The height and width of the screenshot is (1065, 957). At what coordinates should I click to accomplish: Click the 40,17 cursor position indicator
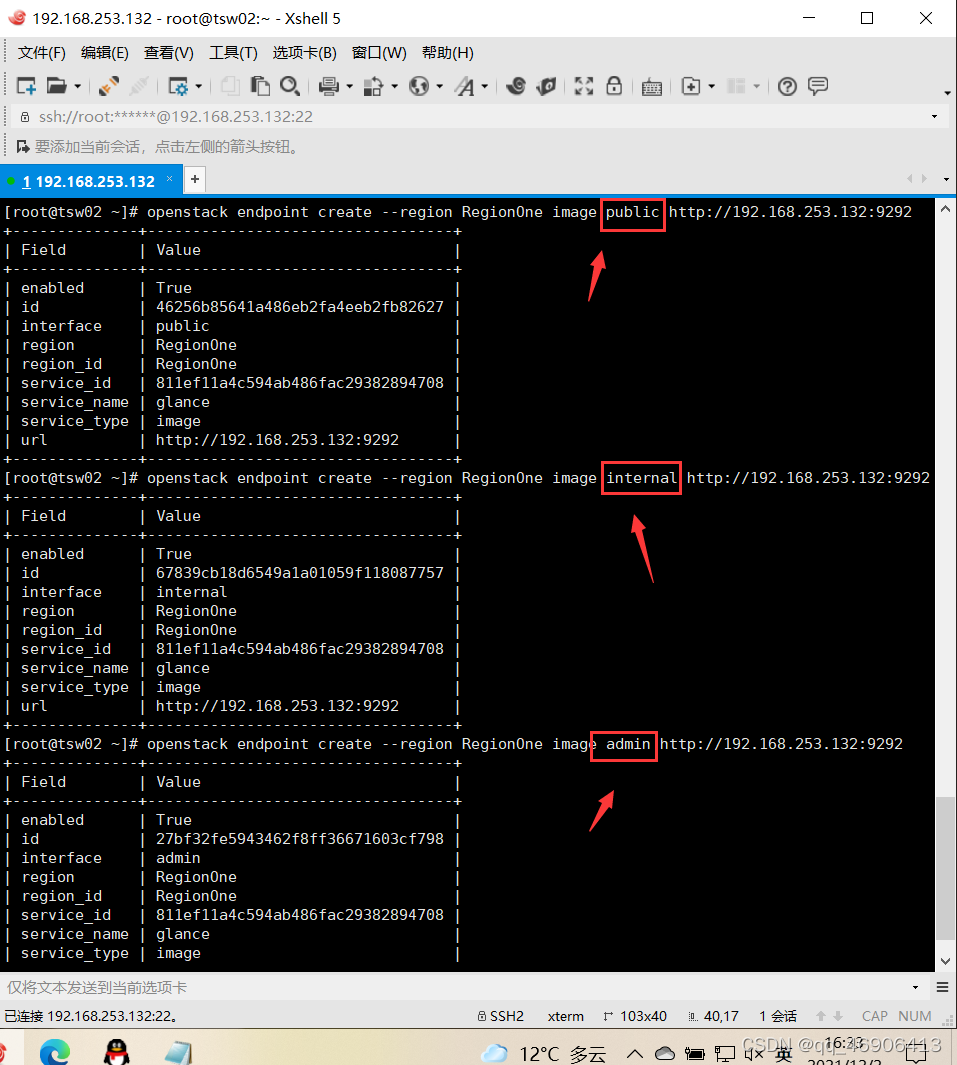coord(714,1016)
